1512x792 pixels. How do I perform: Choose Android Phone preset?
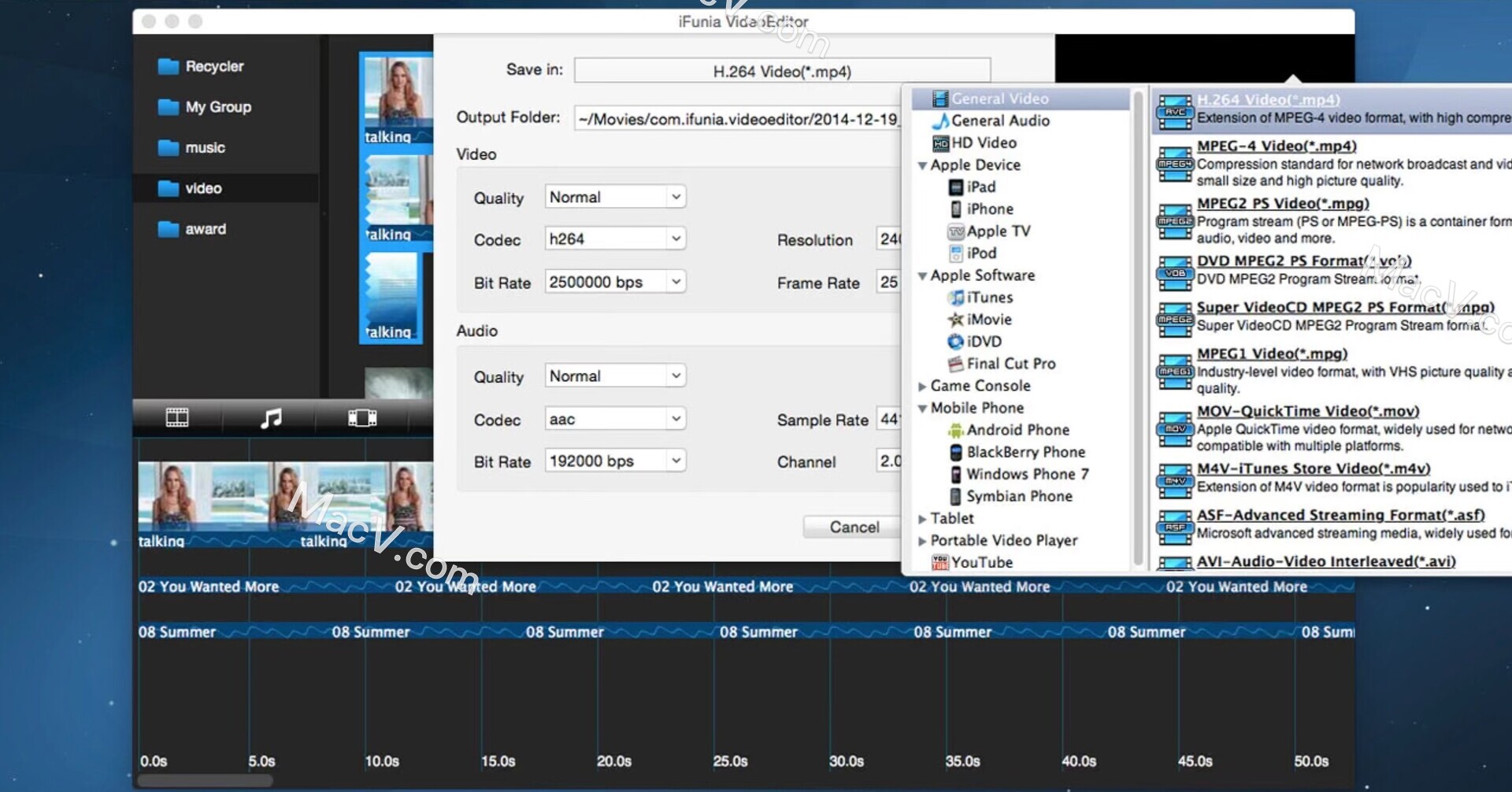1009,430
